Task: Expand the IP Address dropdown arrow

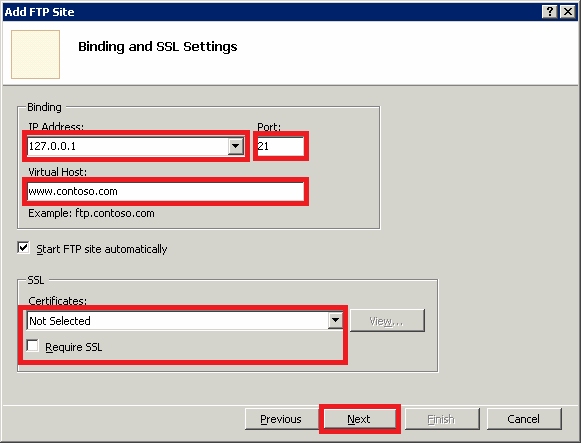Action: point(235,146)
